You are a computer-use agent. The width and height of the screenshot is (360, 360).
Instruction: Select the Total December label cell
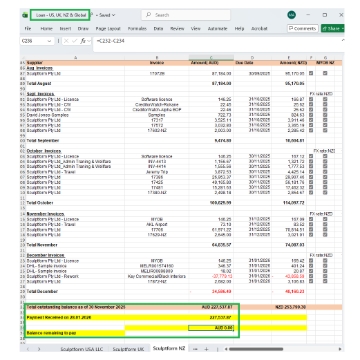coord(75,292)
